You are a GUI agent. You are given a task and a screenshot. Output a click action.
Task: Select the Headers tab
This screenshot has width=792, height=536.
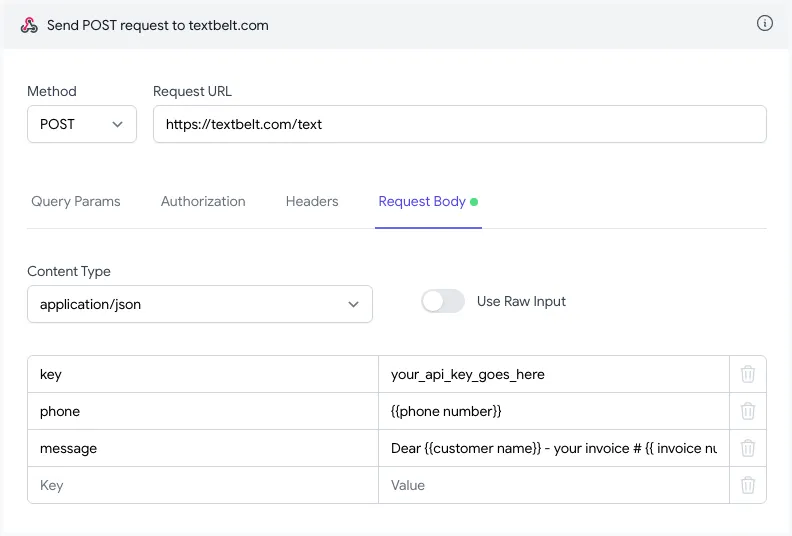pyautogui.click(x=312, y=201)
